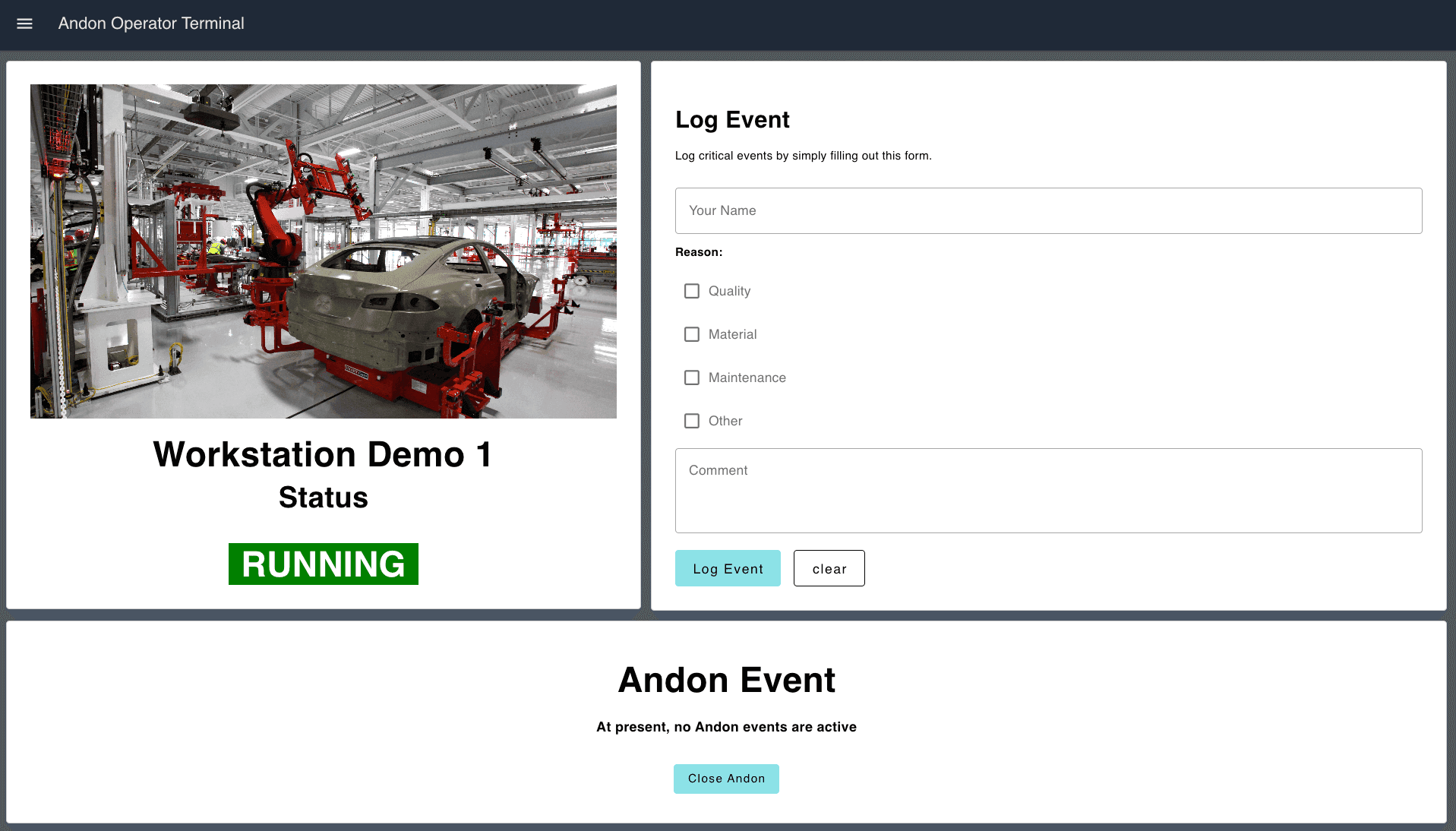Click the no active Andon events message

click(x=726, y=727)
